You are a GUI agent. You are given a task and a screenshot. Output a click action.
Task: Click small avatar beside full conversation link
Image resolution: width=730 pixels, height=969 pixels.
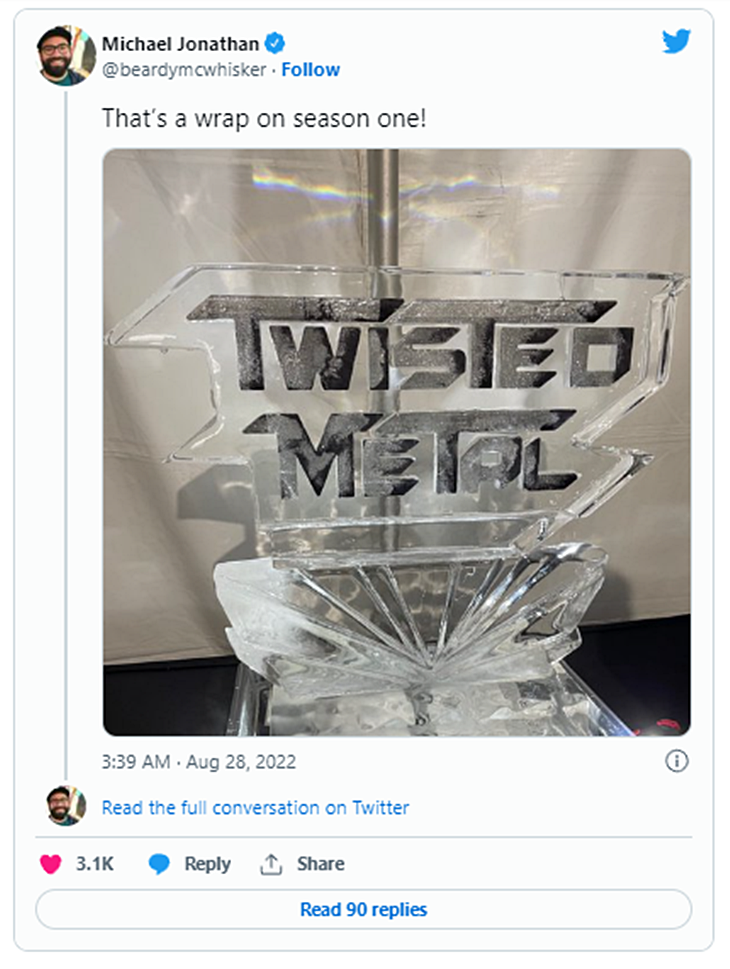[66, 806]
